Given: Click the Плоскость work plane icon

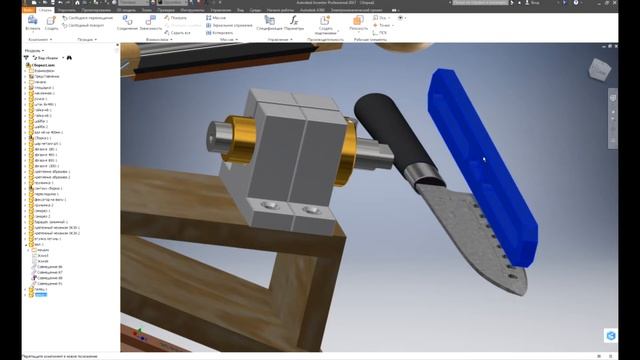Looking at the screenshot, I should click(x=358, y=20).
